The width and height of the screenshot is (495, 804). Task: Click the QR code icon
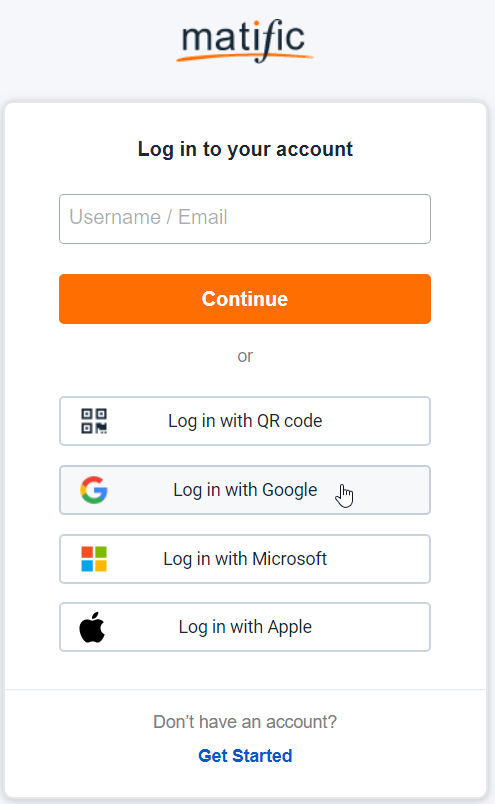point(94,421)
